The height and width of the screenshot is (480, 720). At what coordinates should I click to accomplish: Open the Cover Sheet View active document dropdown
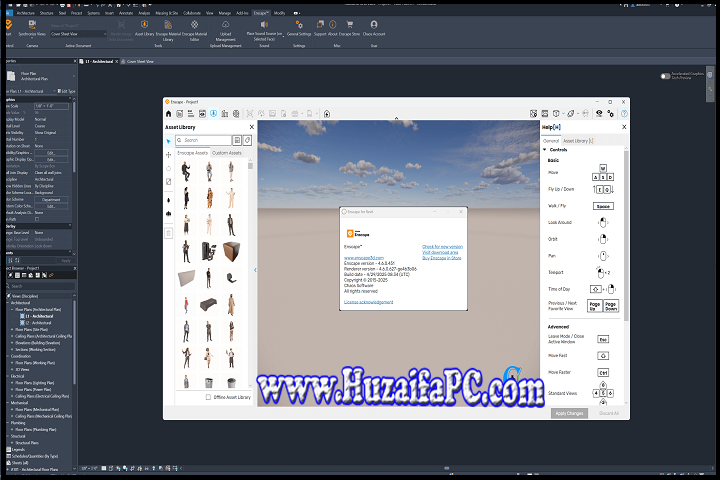tap(79, 34)
